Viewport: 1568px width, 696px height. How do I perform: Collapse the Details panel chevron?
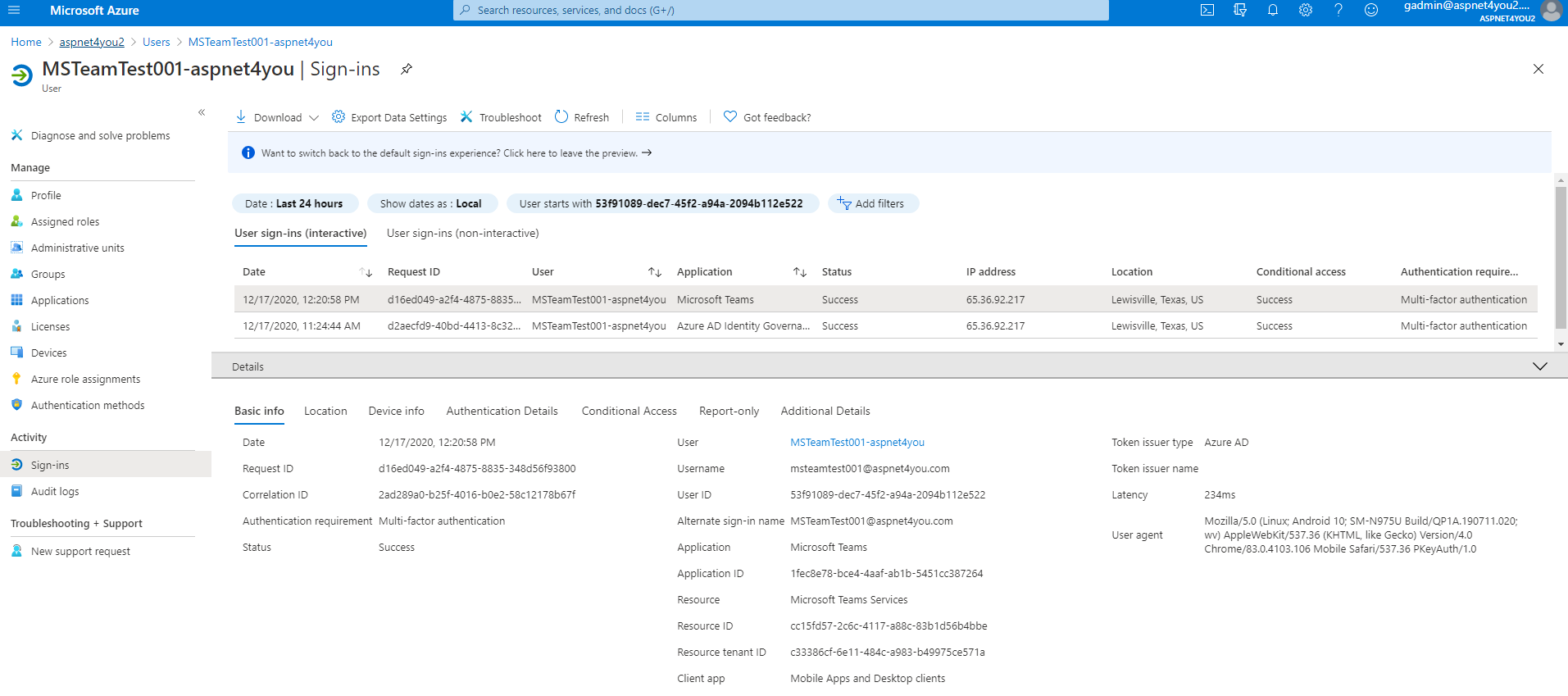coord(1540,366)
